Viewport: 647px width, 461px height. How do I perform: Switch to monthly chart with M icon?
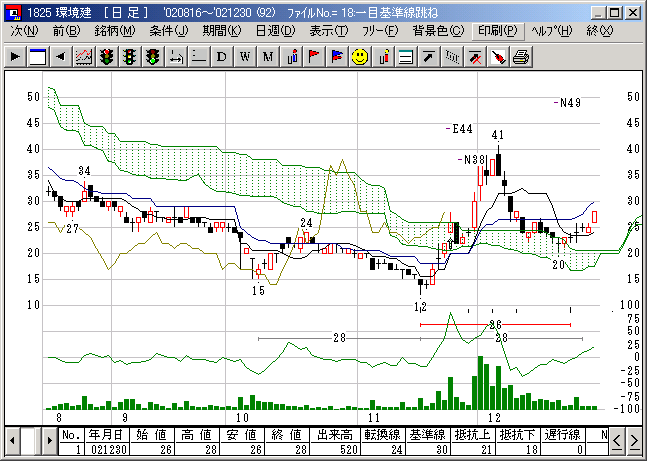coord(268,56)
